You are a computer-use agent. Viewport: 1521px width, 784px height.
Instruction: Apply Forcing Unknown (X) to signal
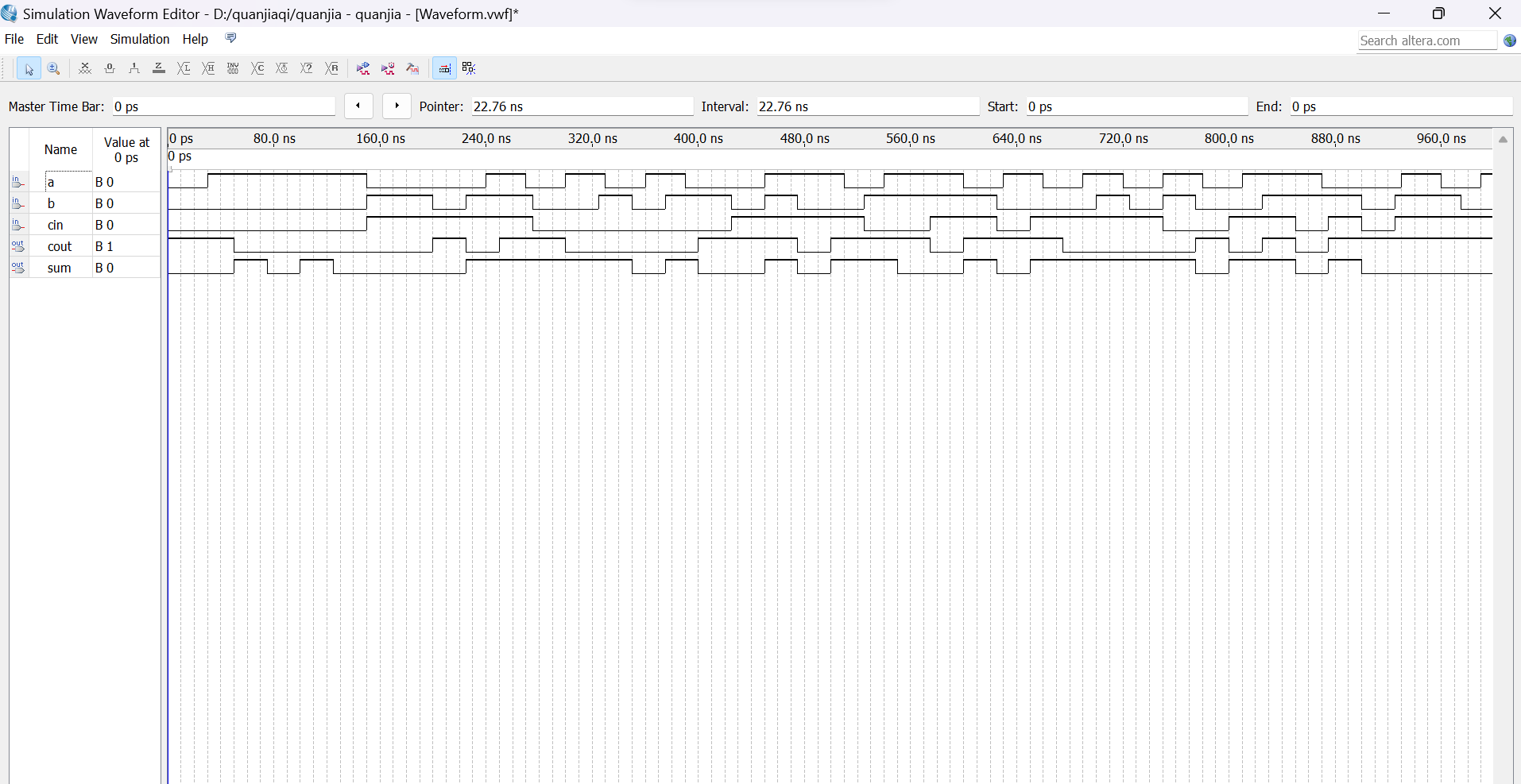(85, 68)
